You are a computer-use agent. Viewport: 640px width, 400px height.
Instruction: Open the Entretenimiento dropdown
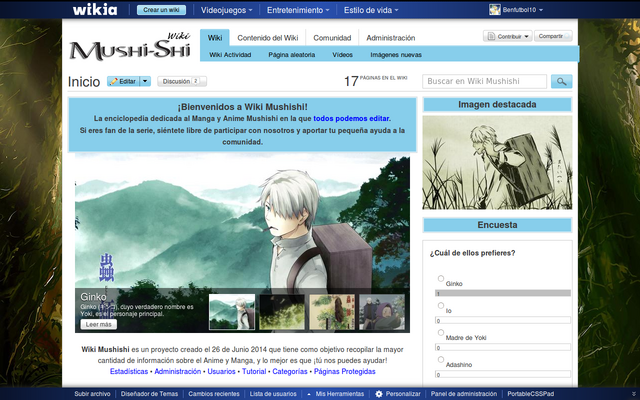(298, 10)
